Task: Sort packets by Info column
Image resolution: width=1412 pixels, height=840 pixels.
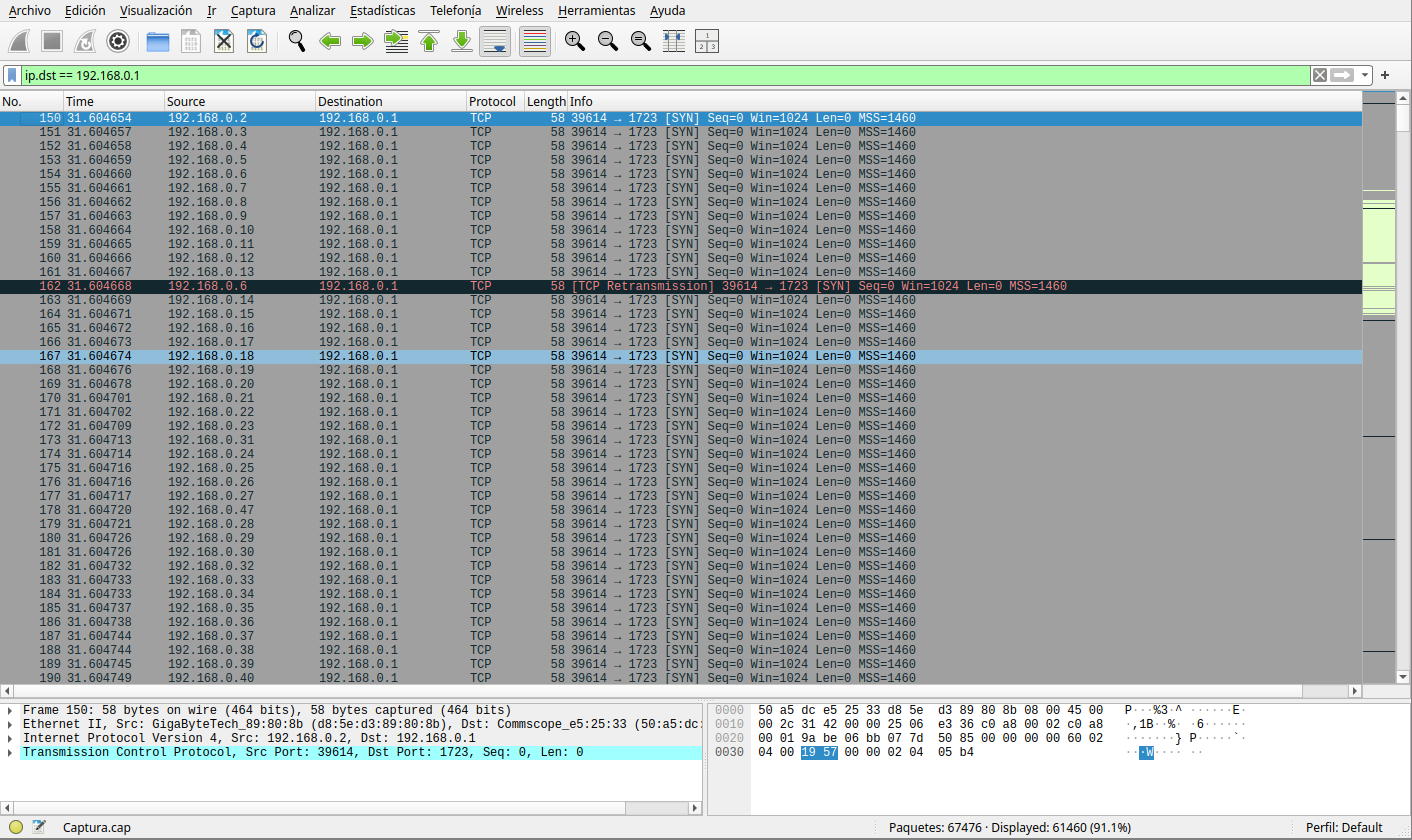Action: (x=964, y=101)
